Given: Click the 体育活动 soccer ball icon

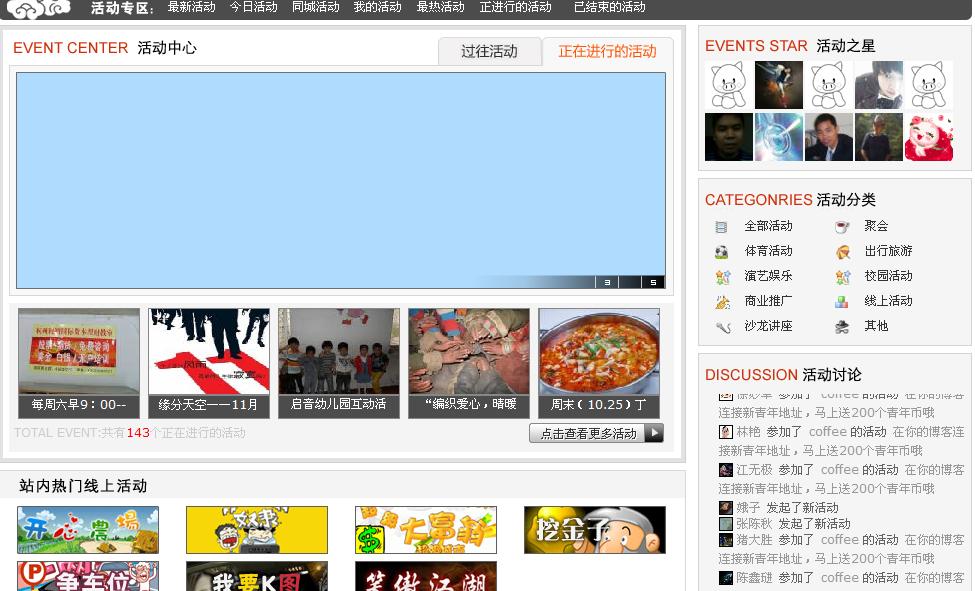Looking at the screenshot, I should pyautogui.click(x=721, y=252).
